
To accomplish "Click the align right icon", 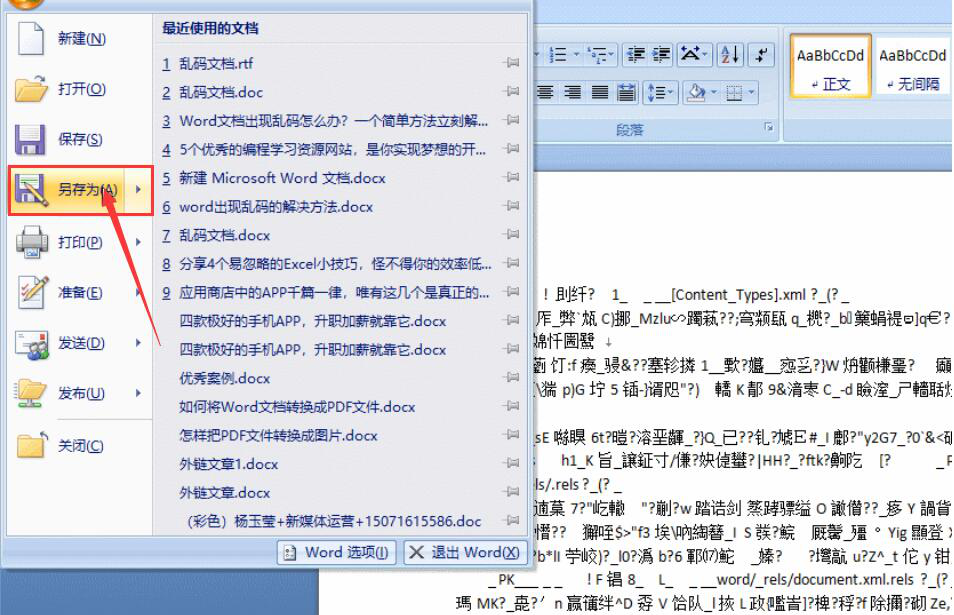I will click(572, 92).
